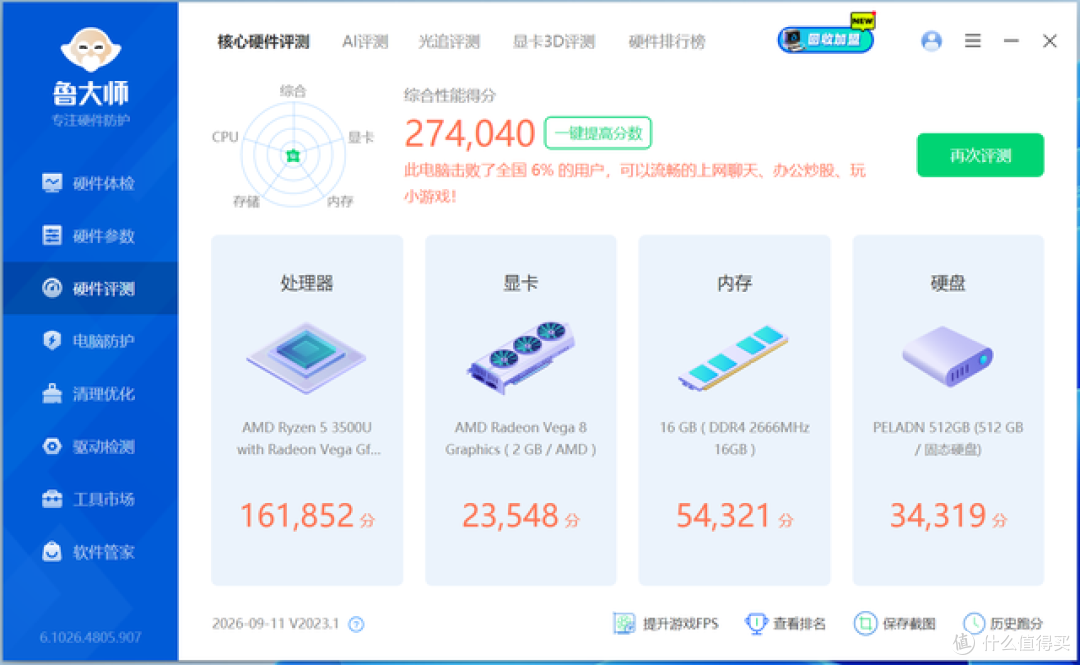
Task: Open 清理优化 in the sidebar
Action: point(89,393)
